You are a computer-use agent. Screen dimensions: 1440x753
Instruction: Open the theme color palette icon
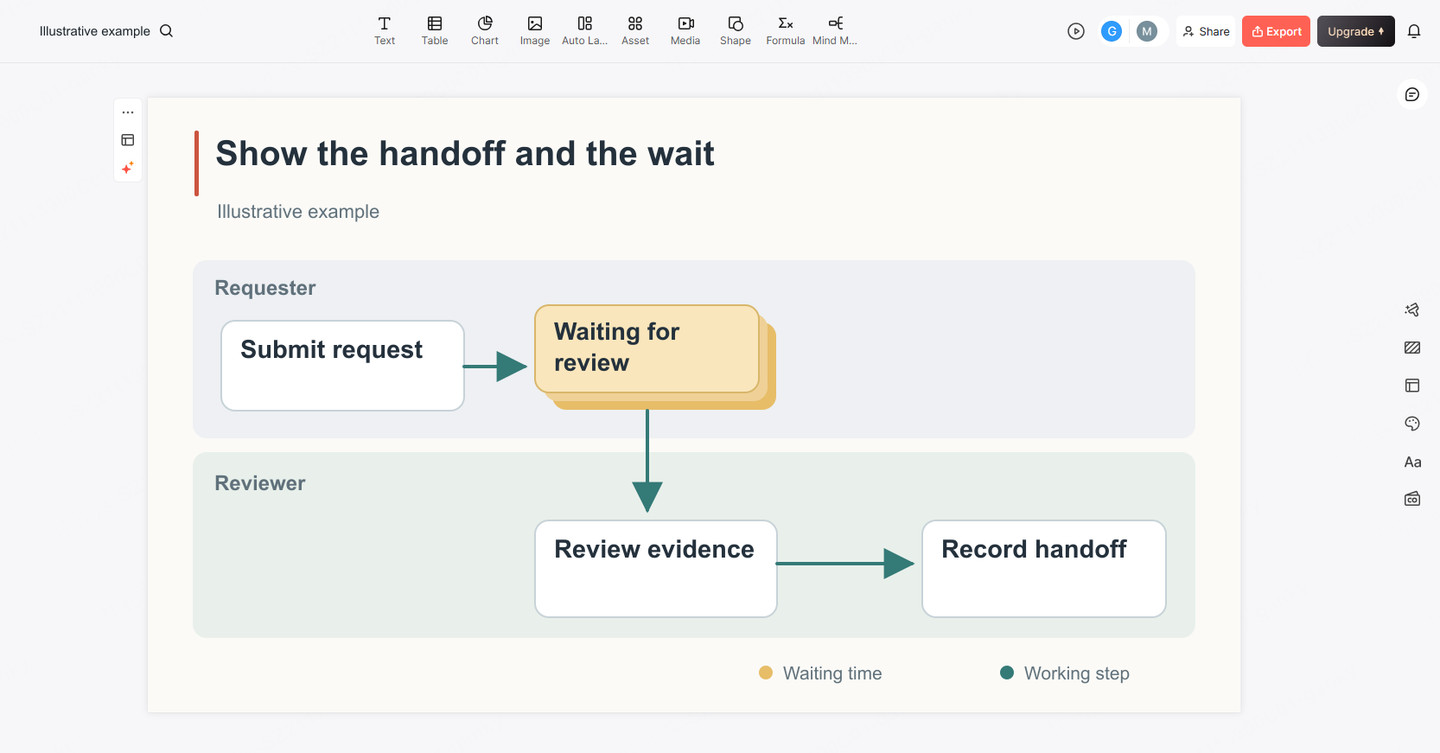click(x=1412, y=424)
